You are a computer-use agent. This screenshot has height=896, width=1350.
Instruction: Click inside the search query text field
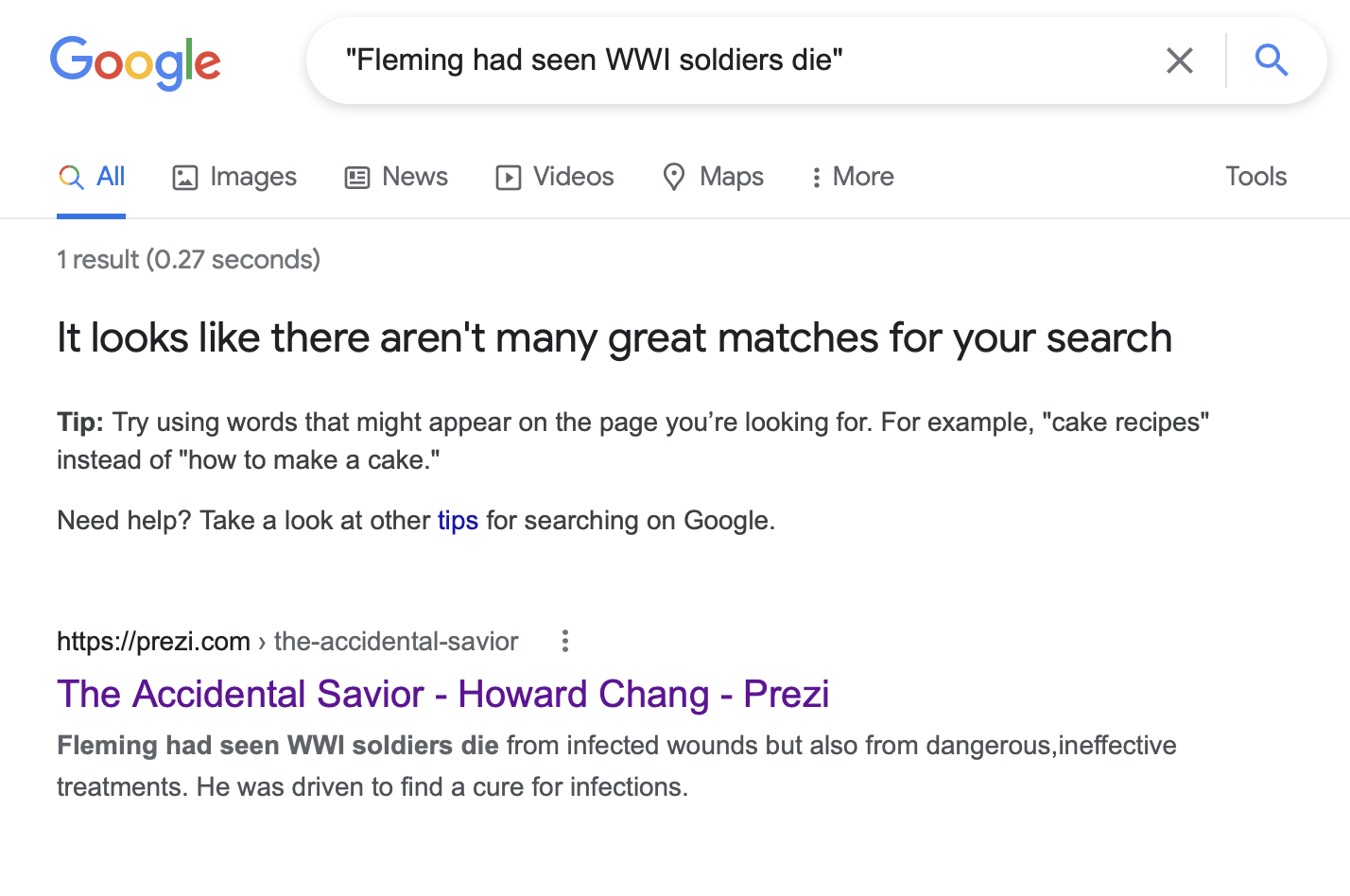[x=737, y=60]
